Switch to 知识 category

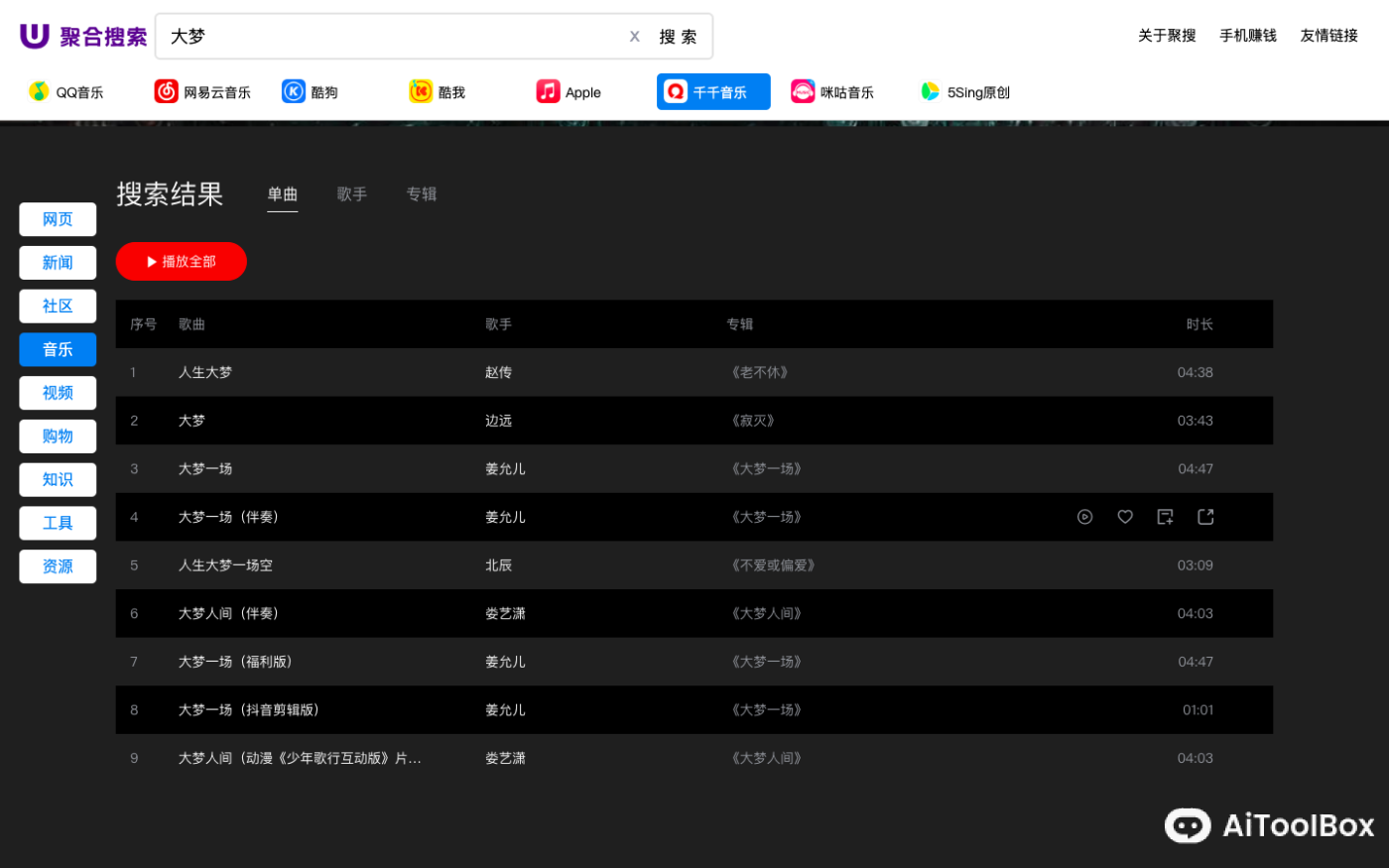57,479
